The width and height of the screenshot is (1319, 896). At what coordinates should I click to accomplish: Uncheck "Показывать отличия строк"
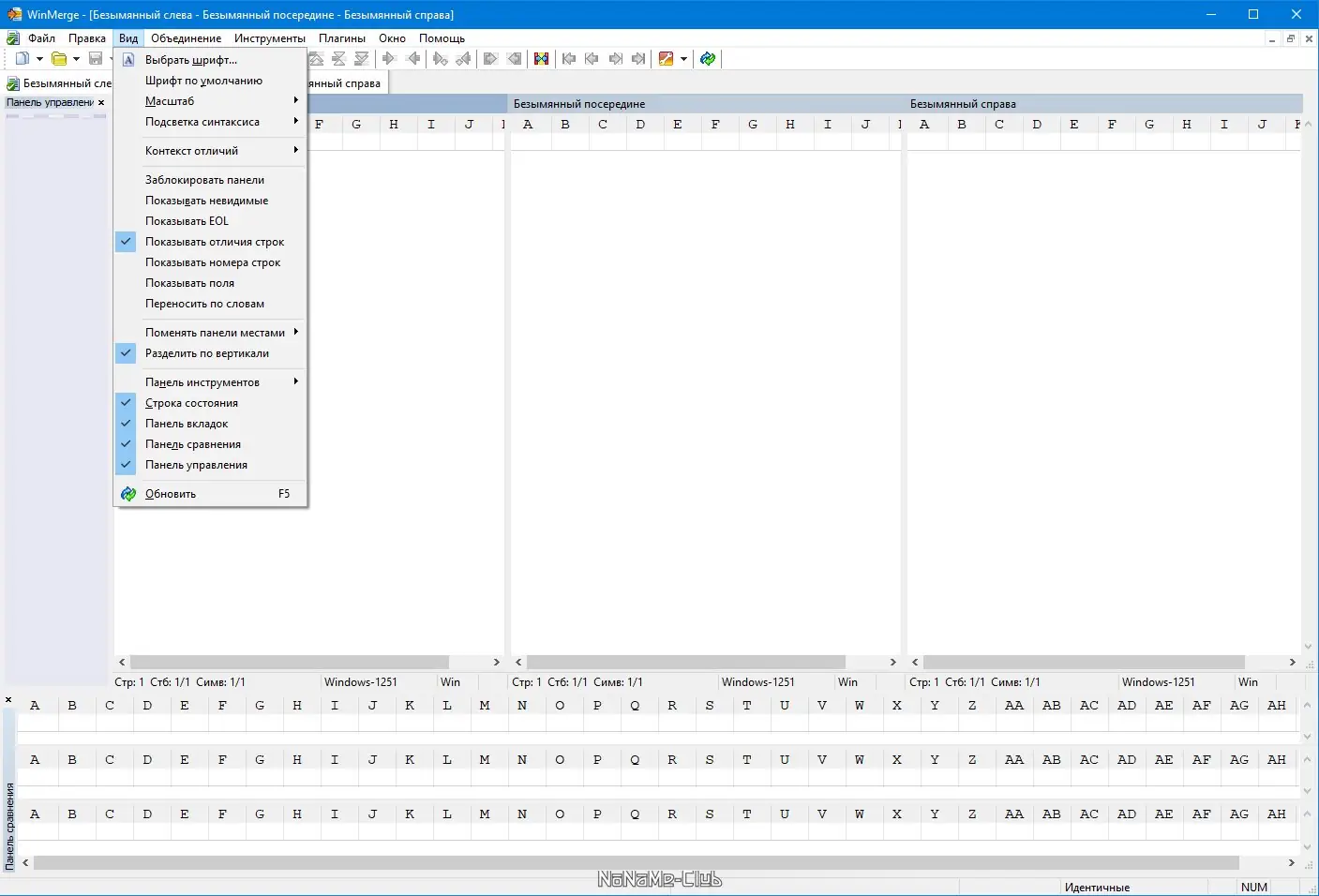point(210,242)
